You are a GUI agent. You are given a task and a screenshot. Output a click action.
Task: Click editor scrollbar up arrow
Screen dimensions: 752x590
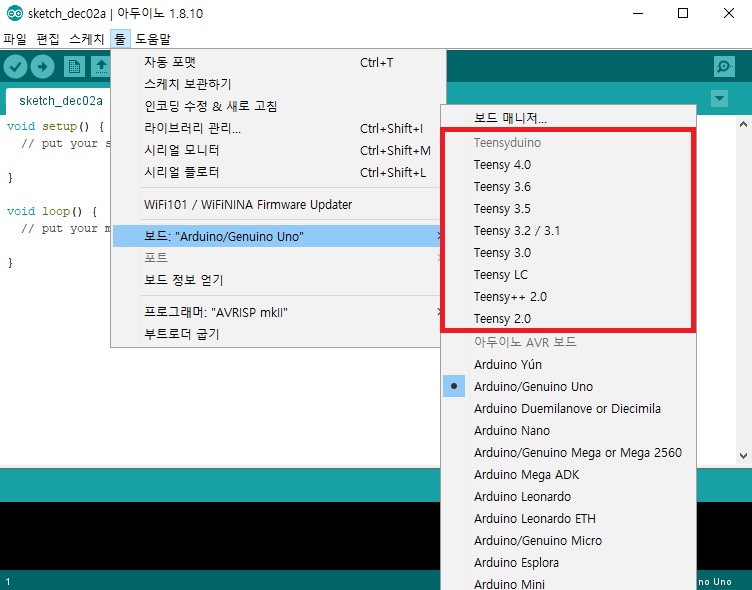coord(743,124)
